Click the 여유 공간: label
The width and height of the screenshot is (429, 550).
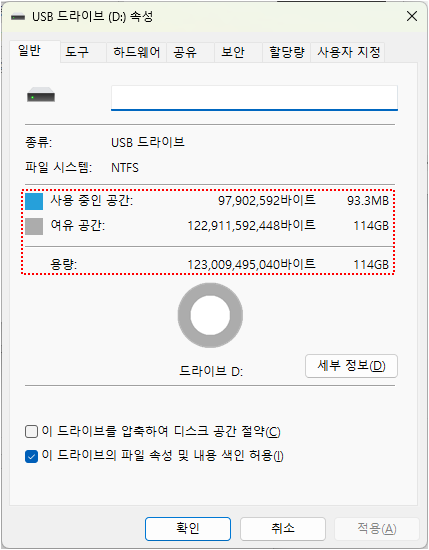click(78, 225)
